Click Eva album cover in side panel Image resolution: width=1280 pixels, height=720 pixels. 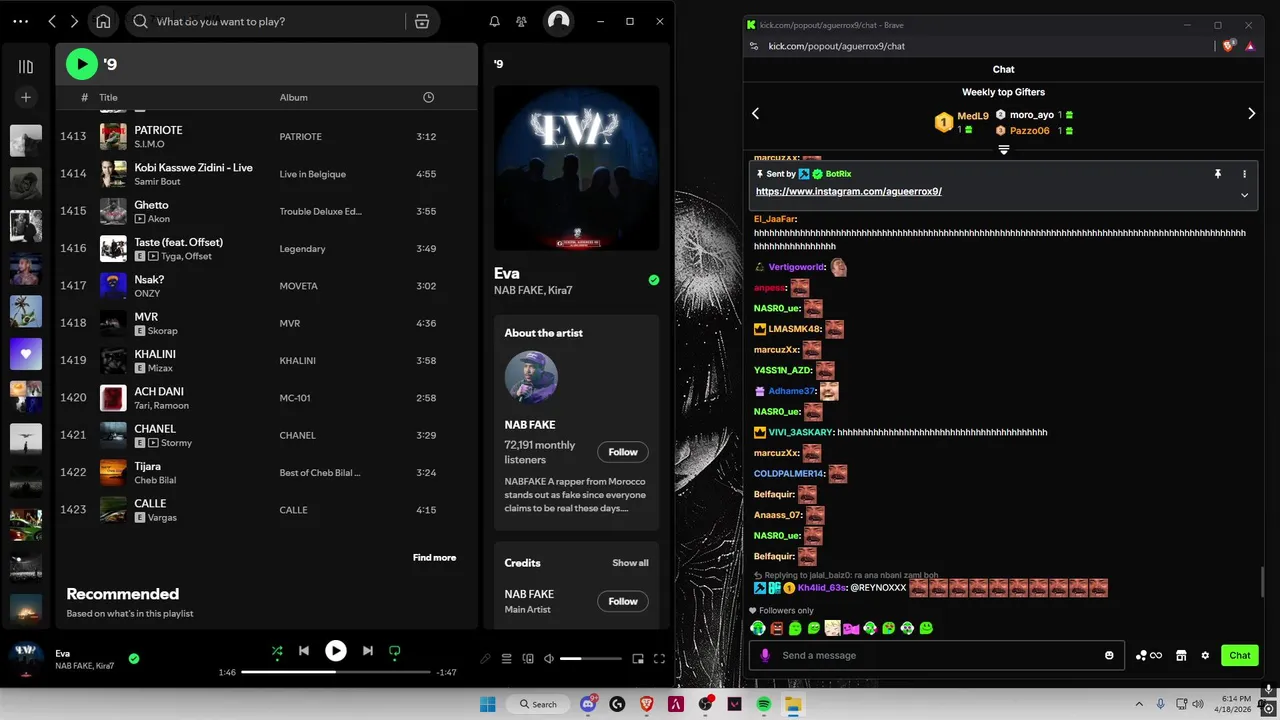[577, 167]
